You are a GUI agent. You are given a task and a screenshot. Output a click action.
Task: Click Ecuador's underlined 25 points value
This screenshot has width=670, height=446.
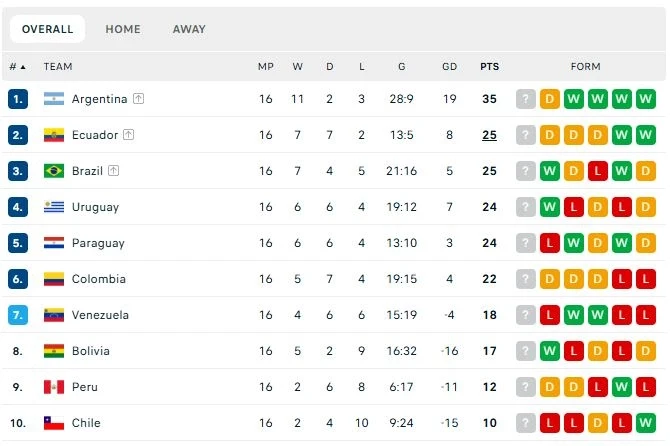[490, 135]
